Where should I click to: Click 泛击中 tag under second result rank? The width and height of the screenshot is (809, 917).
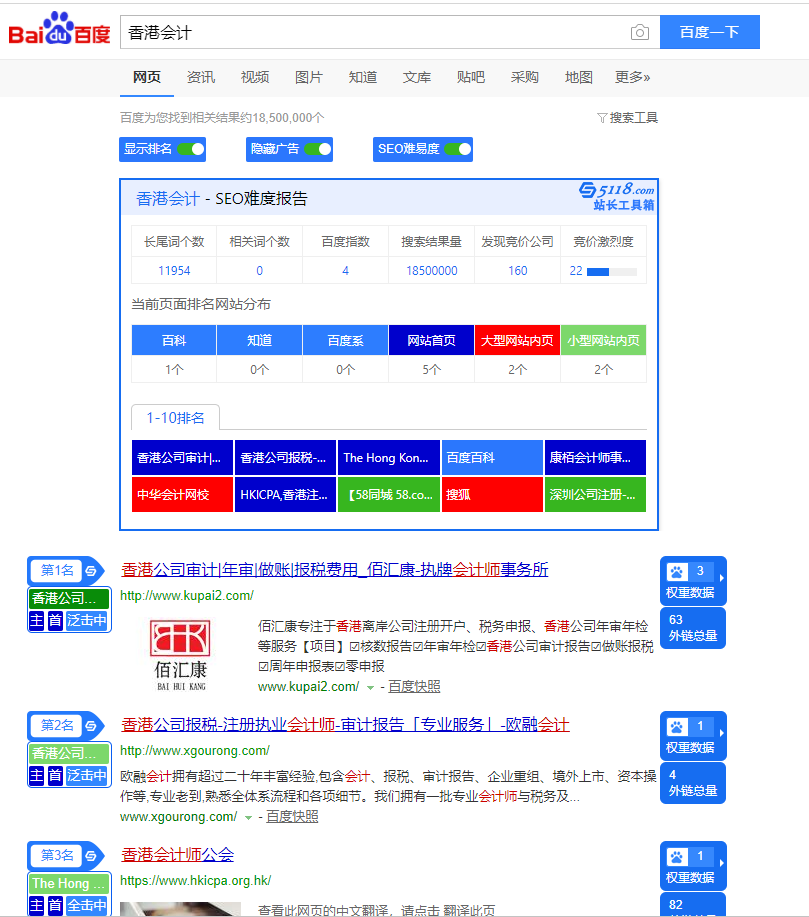point(87,775)
